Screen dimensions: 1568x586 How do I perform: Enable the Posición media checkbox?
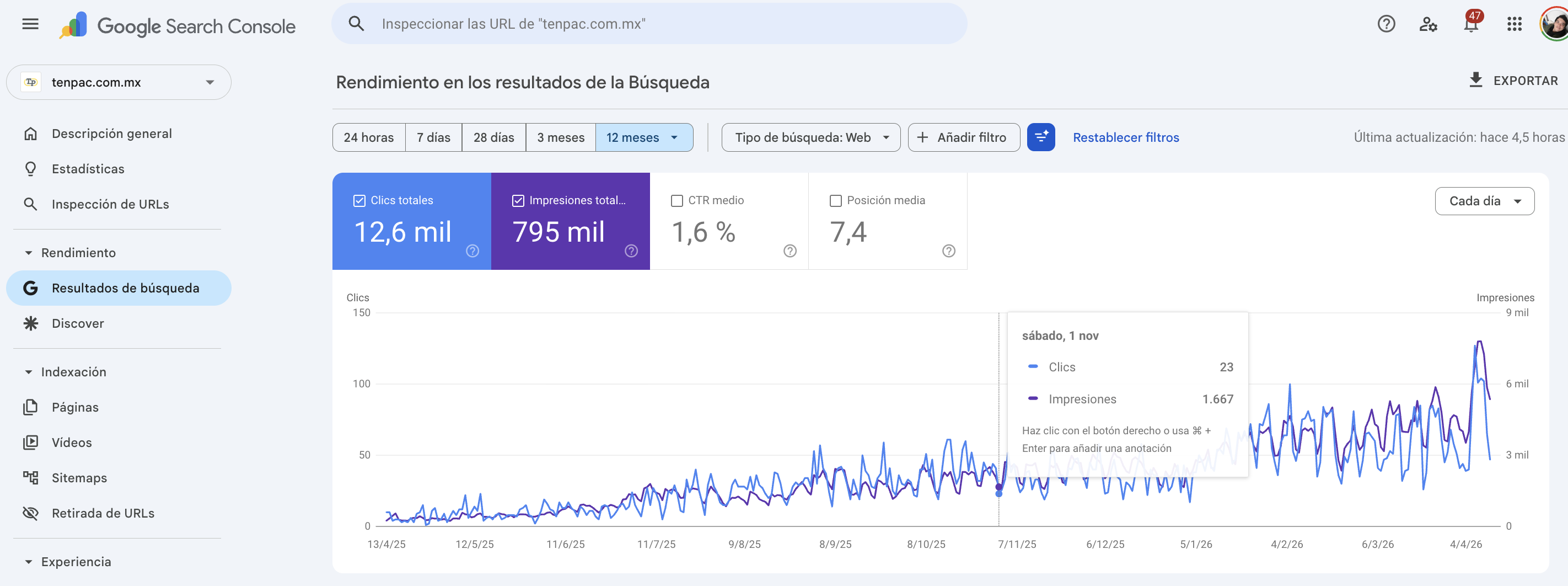pos(835,200)
